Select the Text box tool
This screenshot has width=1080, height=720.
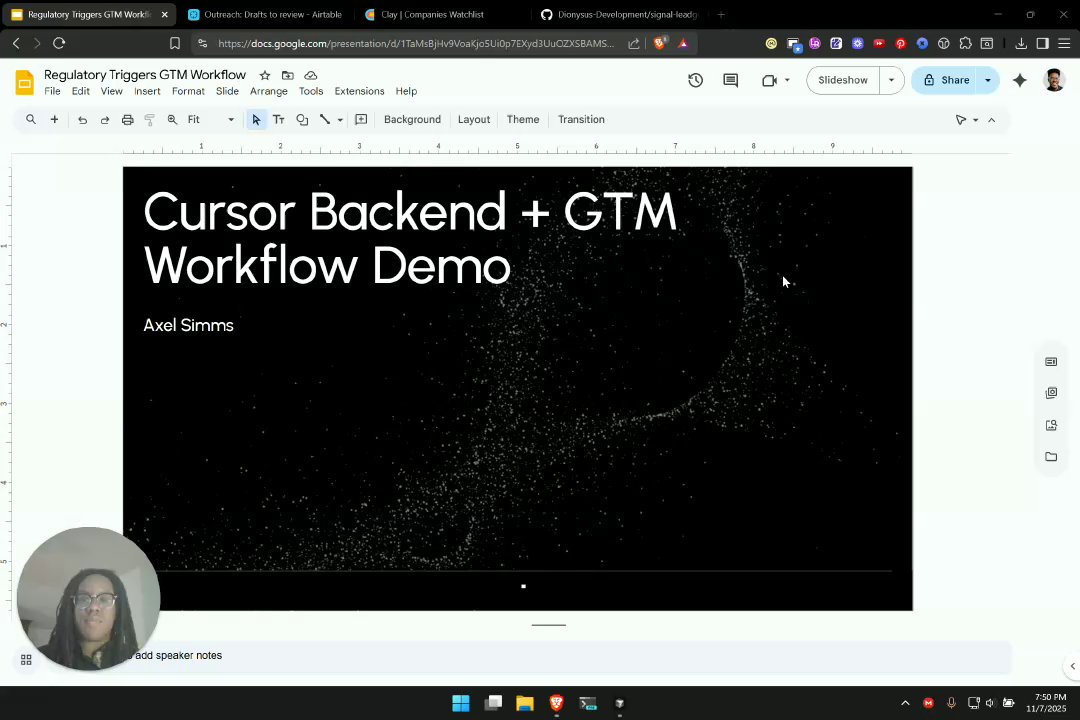[279, 120]
